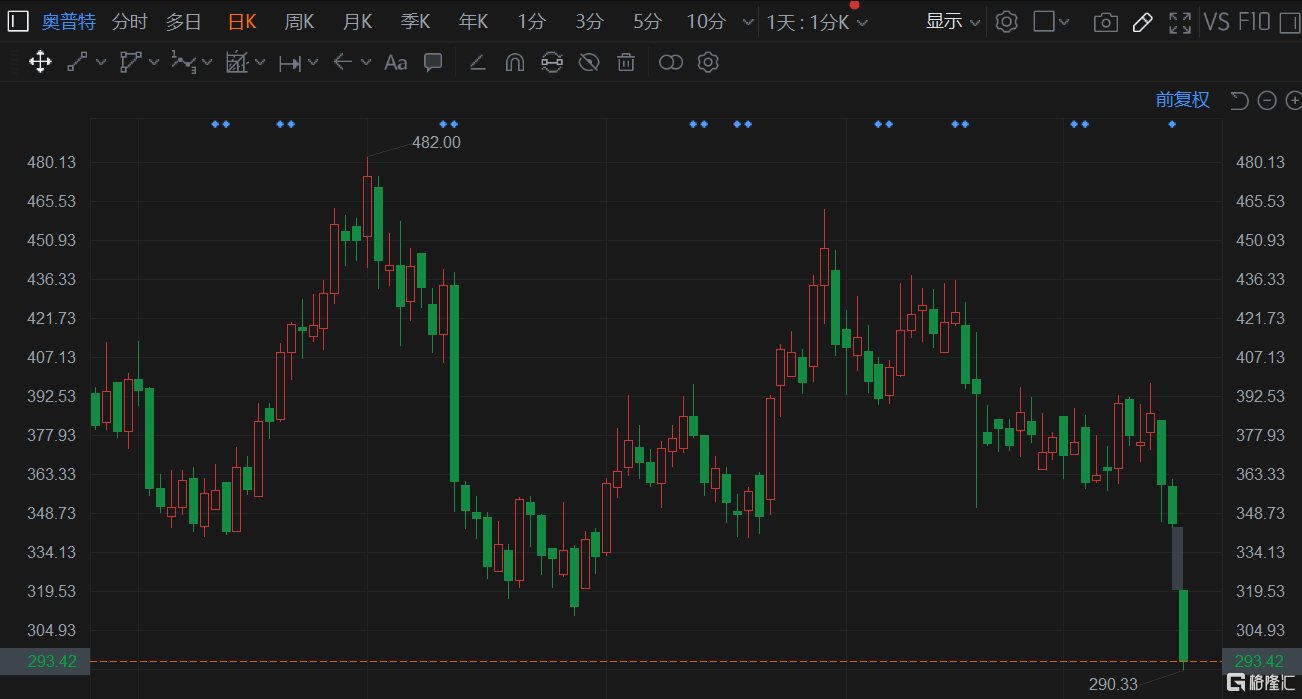Toggle the left sidebar panel icon
1302x699 pixels.
20,21
